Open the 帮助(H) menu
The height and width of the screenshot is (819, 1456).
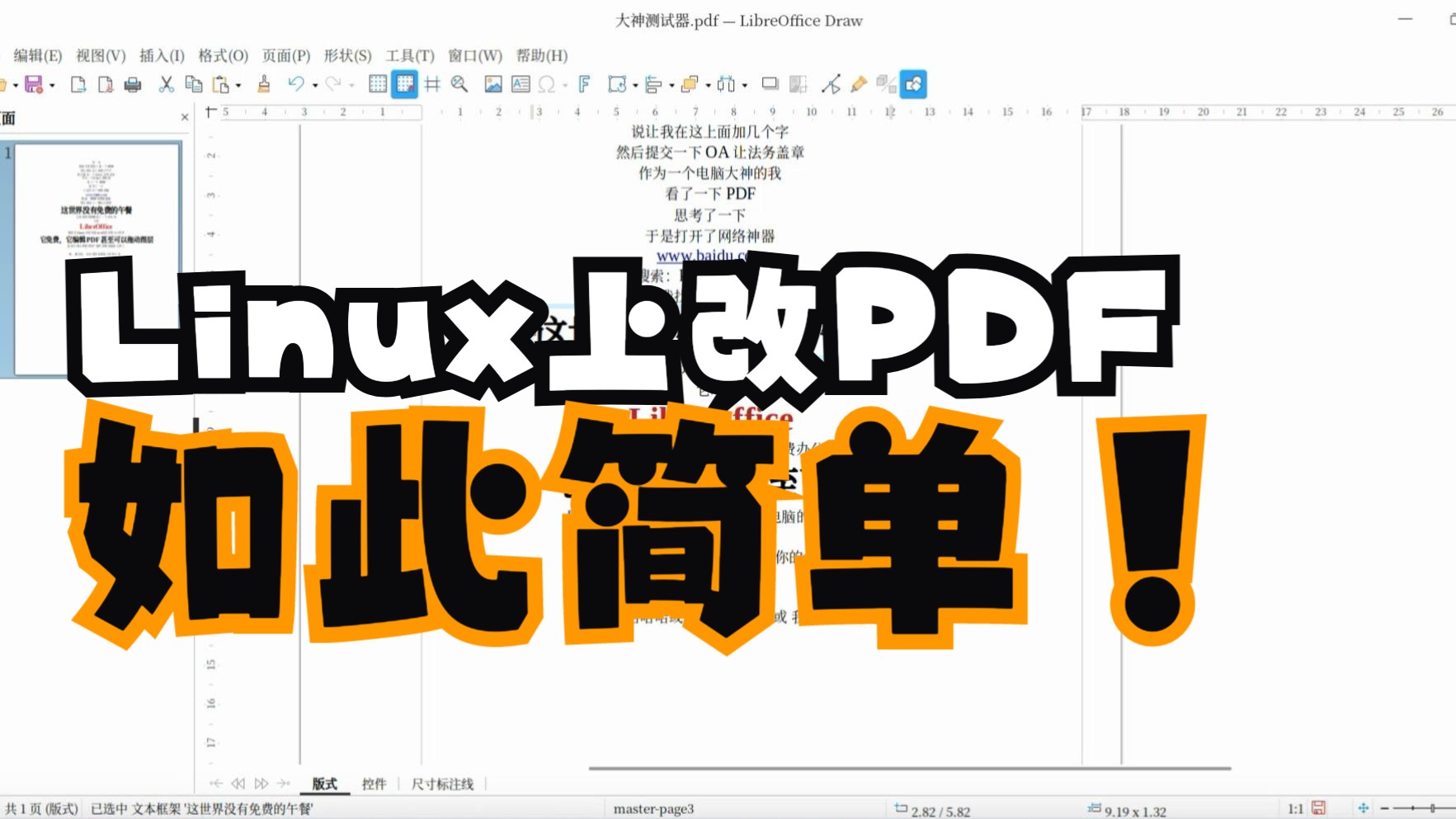pos(542,55)
